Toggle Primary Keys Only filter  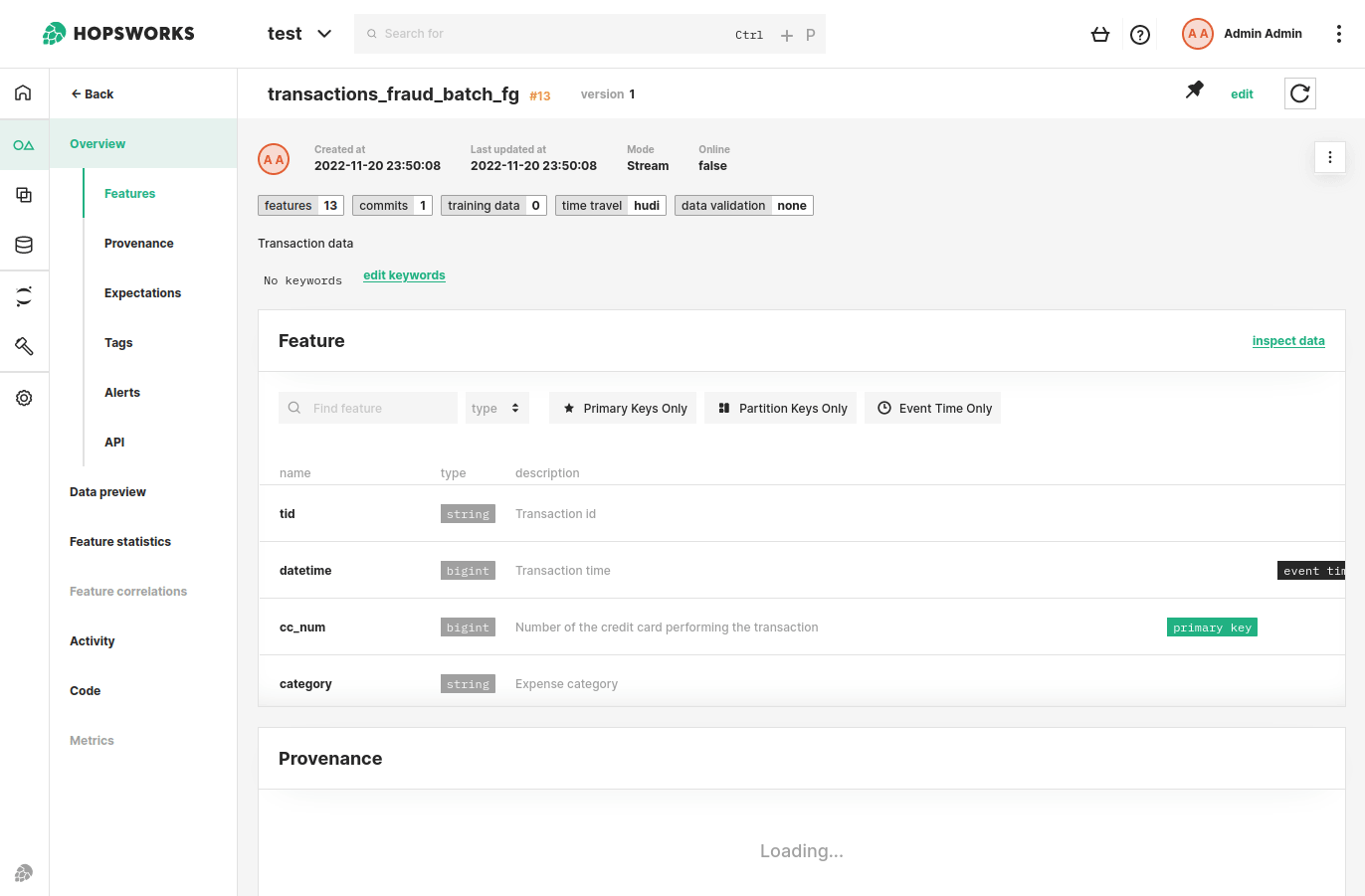[623, 408]
